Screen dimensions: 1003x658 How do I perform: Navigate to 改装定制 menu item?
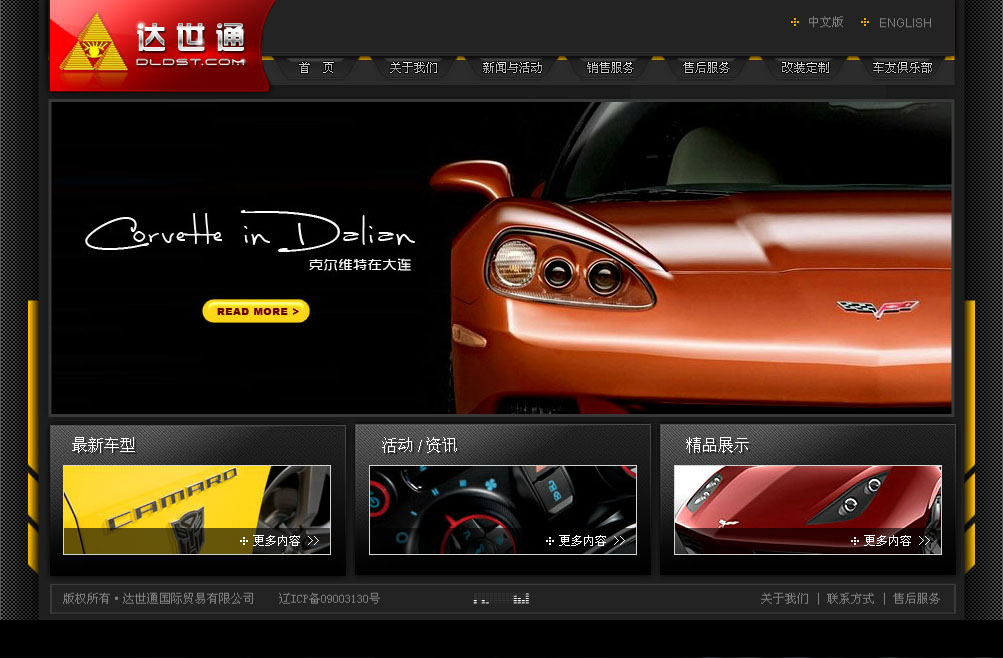point(805,68)
